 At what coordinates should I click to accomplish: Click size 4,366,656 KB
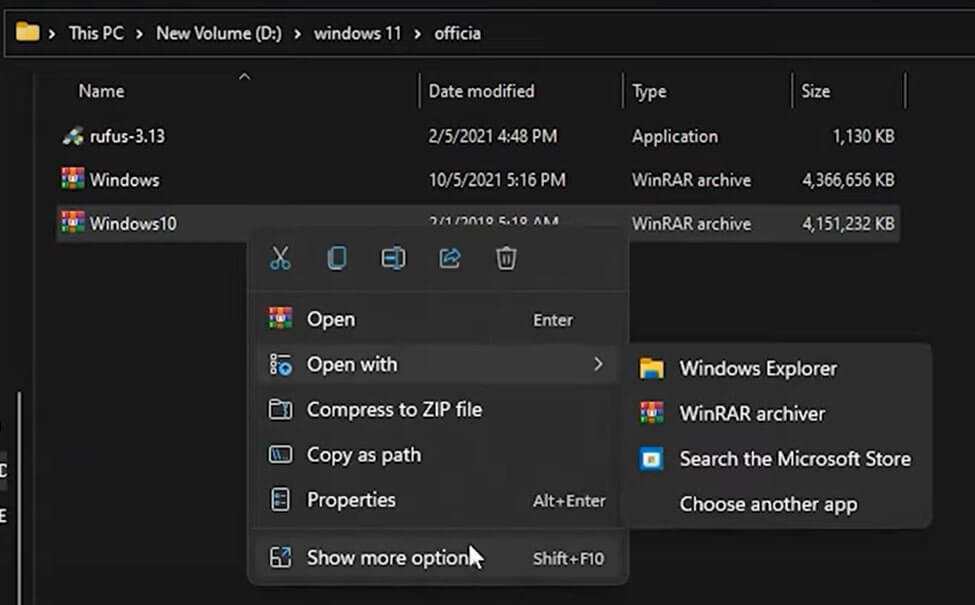[848, 180]
